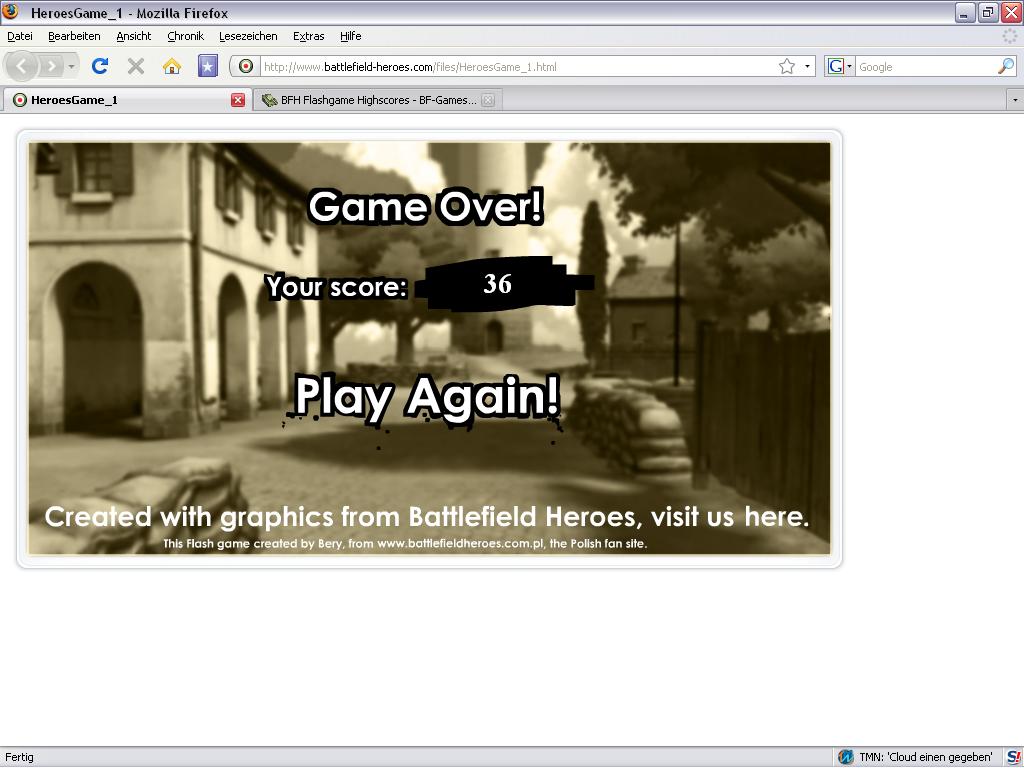Click Play Again! to restart game
The width and height of the screenshot is (1024, 768).
point(427,397)
